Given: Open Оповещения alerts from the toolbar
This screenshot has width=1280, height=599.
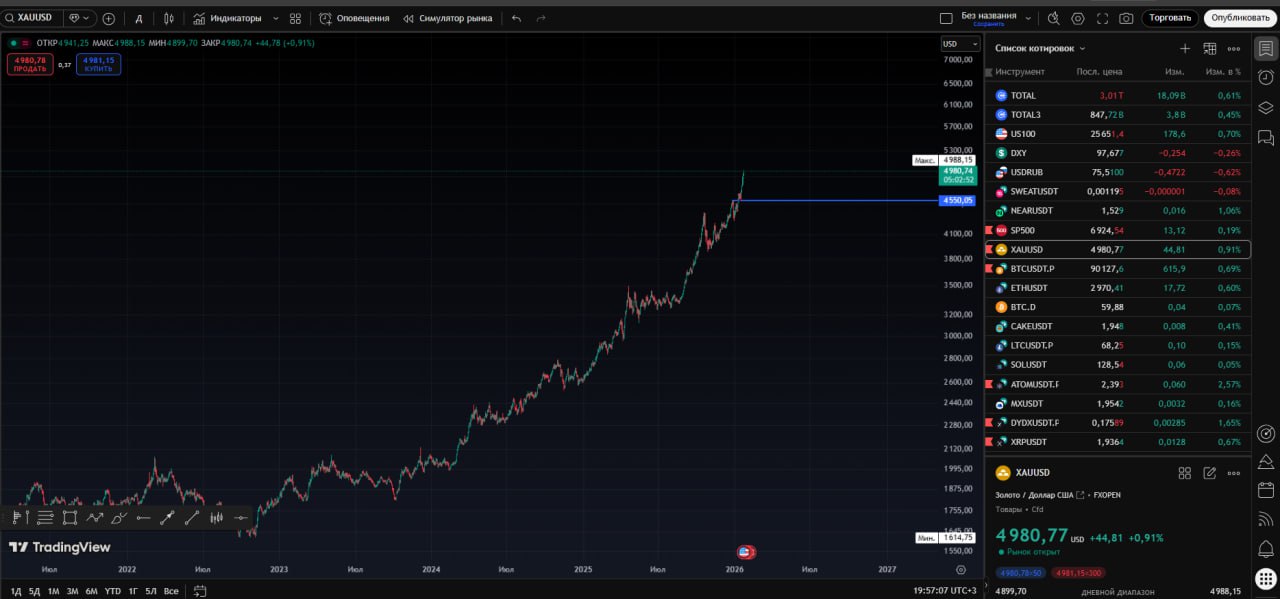Looking at the screenshot, I should click(x=354, y=18).
